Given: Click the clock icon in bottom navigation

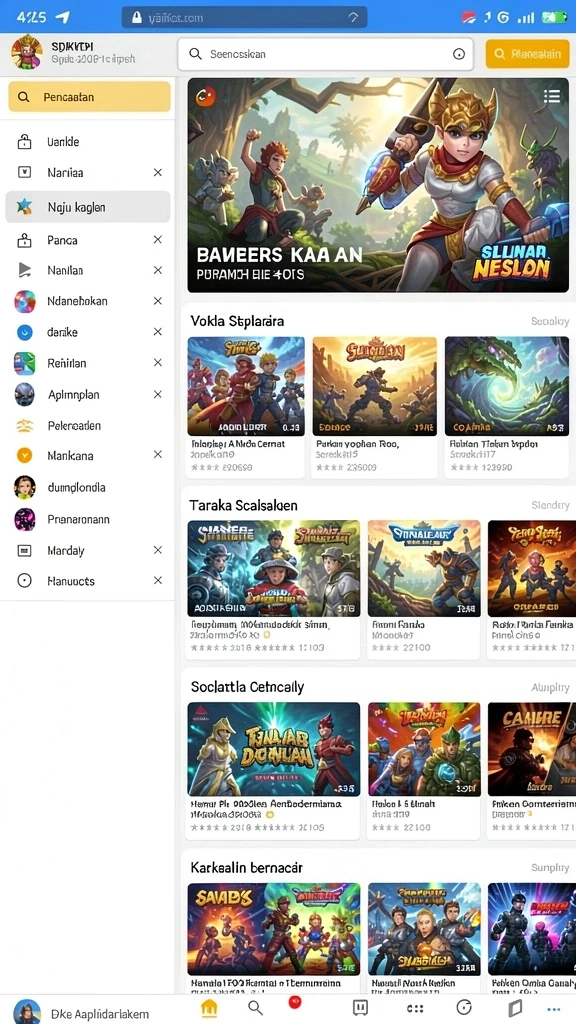Looking at the screenshot, I should 464,1008.
